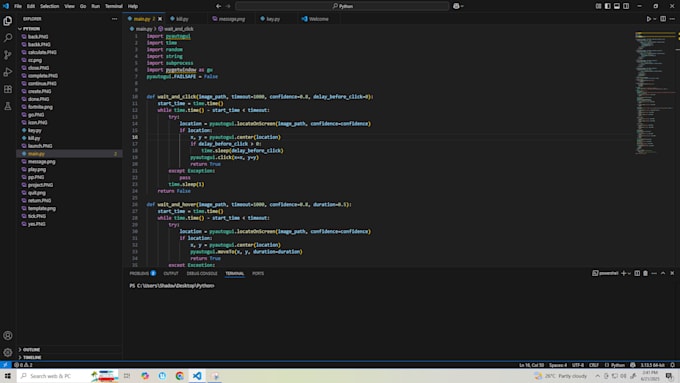The image size is (680, 383).
Task: Change file encoding UTF-8
Action: (x=578, y=365)
